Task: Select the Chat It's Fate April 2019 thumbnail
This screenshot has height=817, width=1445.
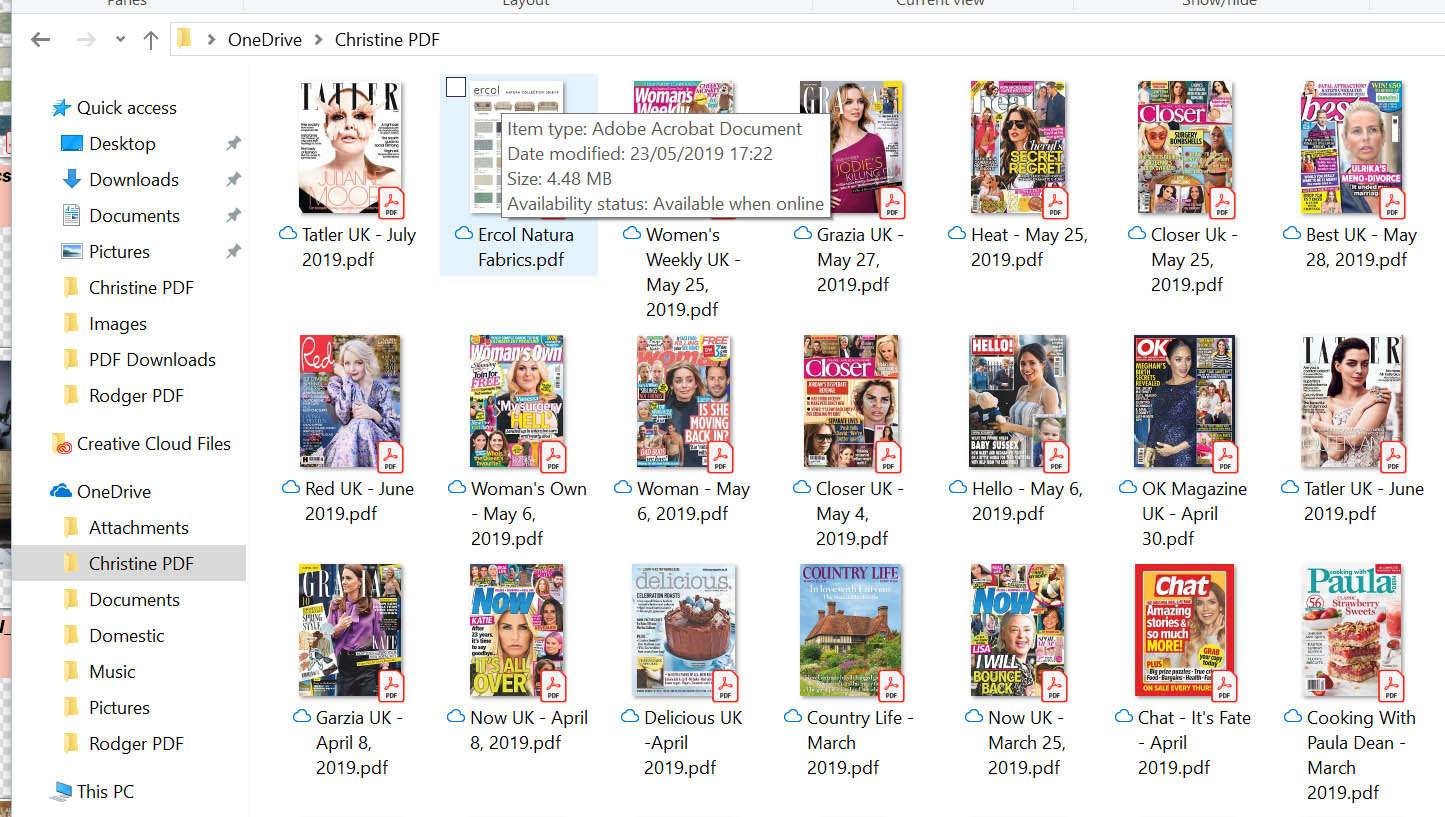Action: 1185,630
